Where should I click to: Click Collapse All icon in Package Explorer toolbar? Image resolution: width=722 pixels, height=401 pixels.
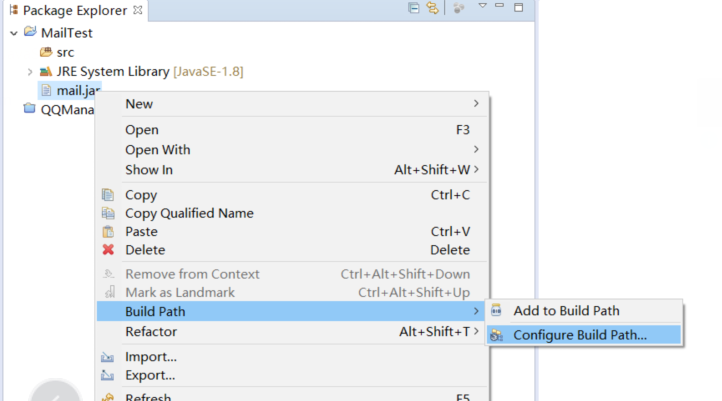pos(413,8)
